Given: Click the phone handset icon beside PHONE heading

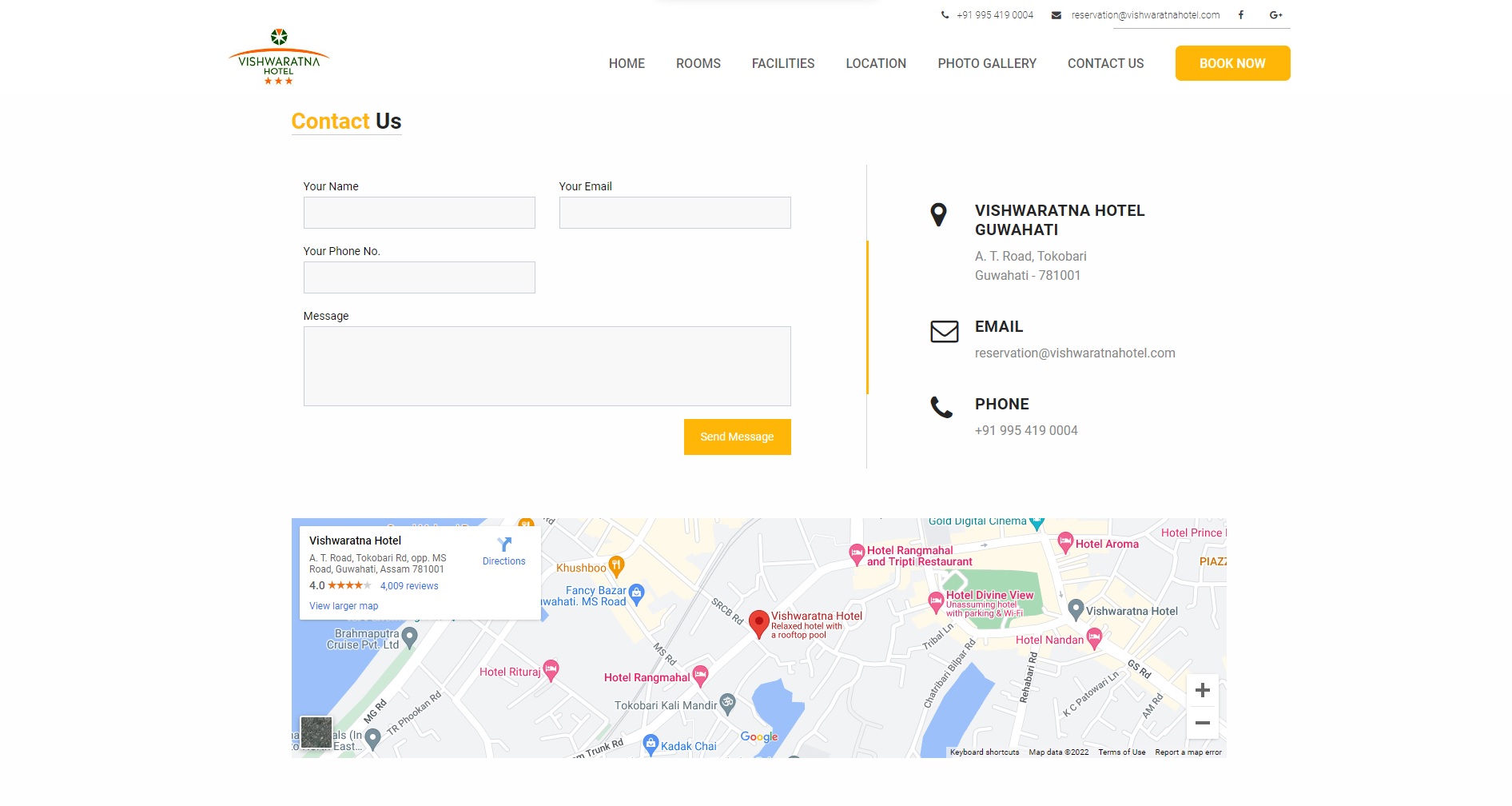Looking at the screenshot, I should click(x=941, y=407).
